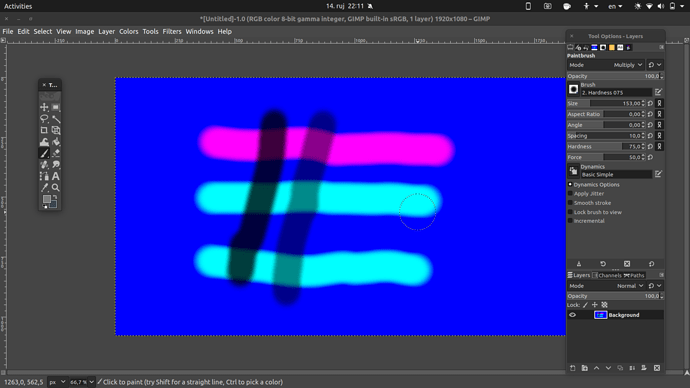Reset Force to default value
690x388 pixels.
(x=650, y=157)
